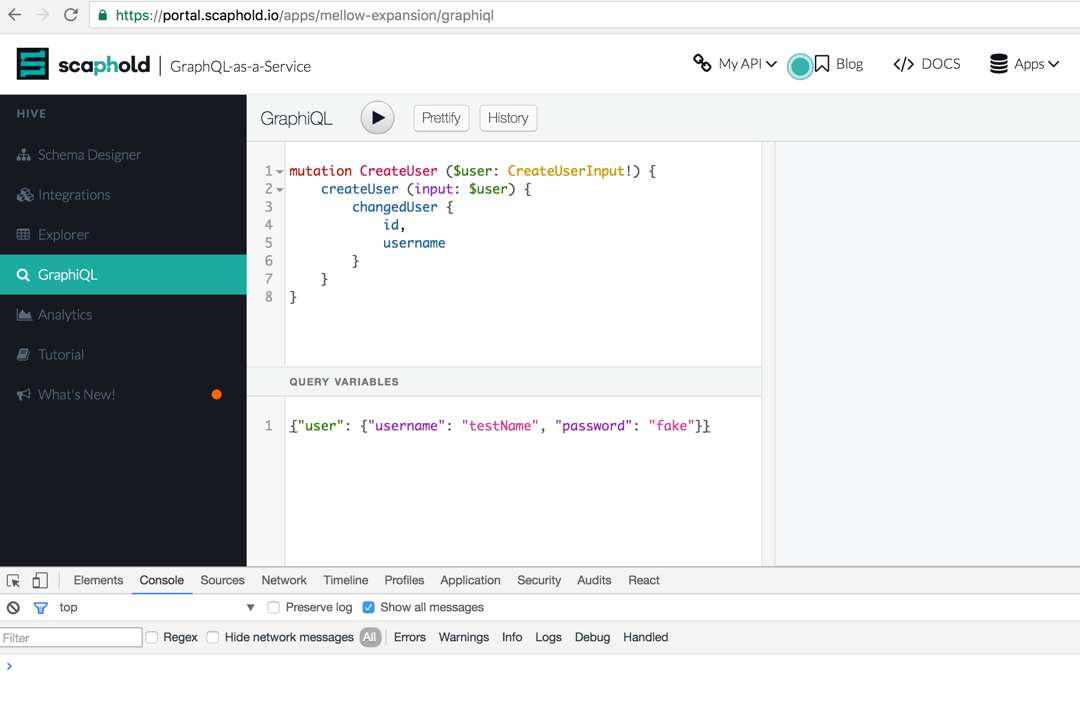Open What's New! in the sidebar

123,395
